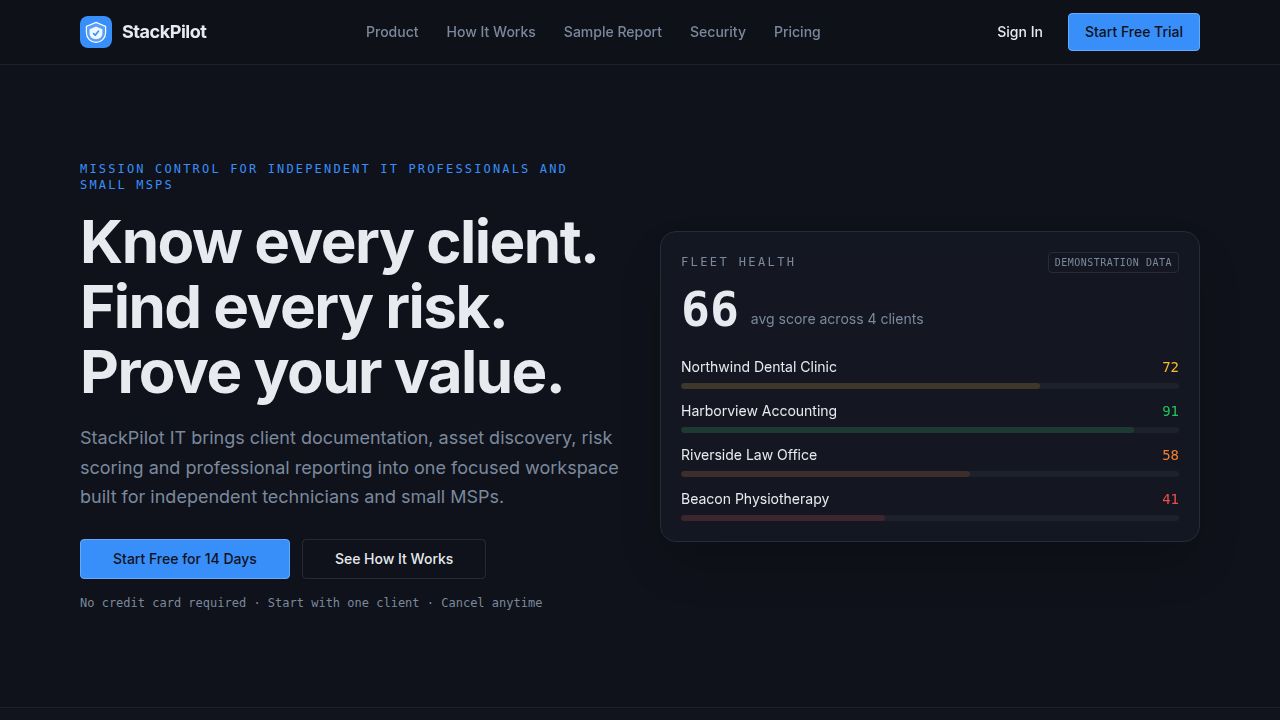
Task: Select the Beacon Physiotherapy client name
Action: pos(755,499)
